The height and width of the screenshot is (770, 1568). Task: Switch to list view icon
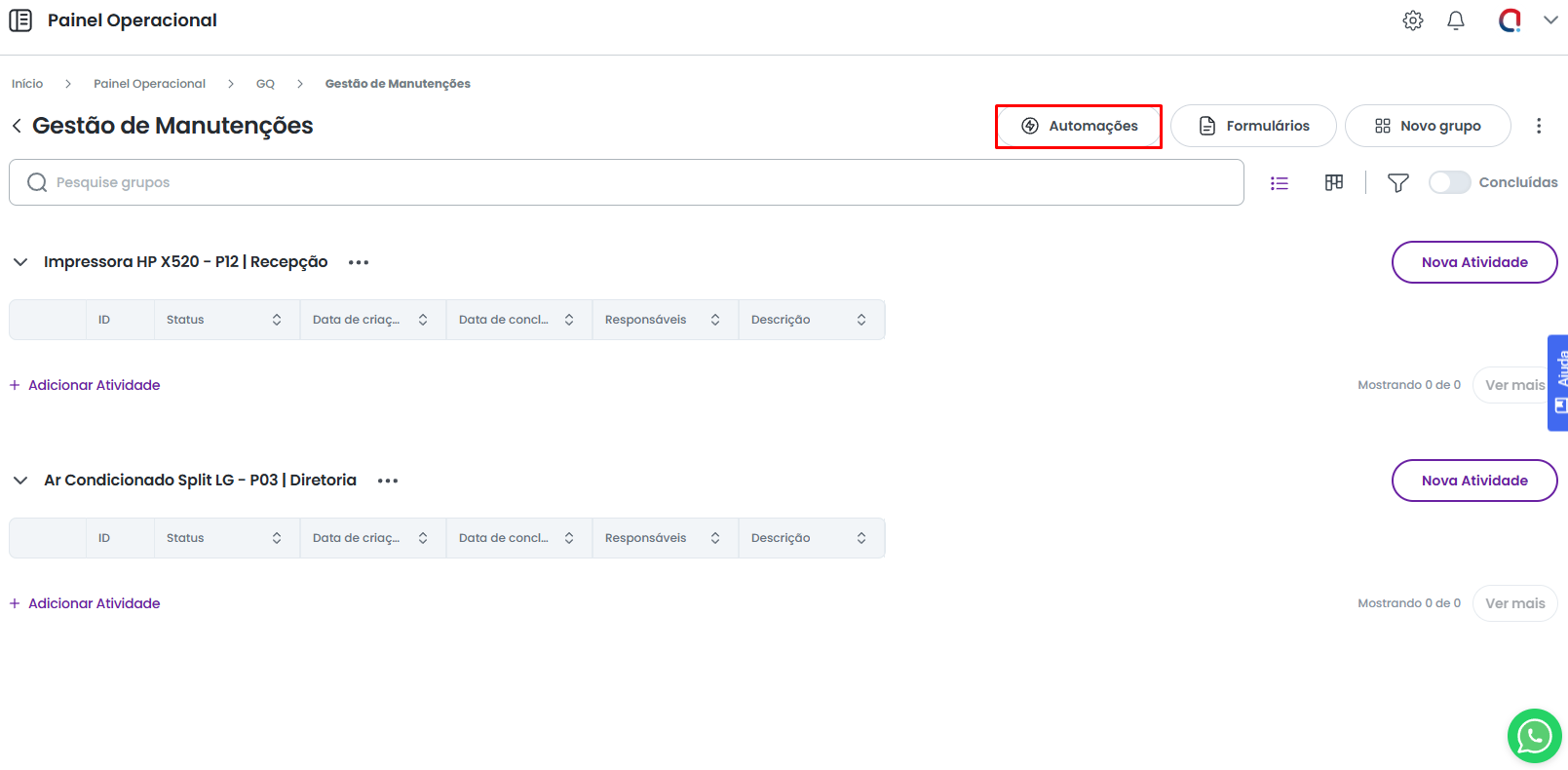1279,183
